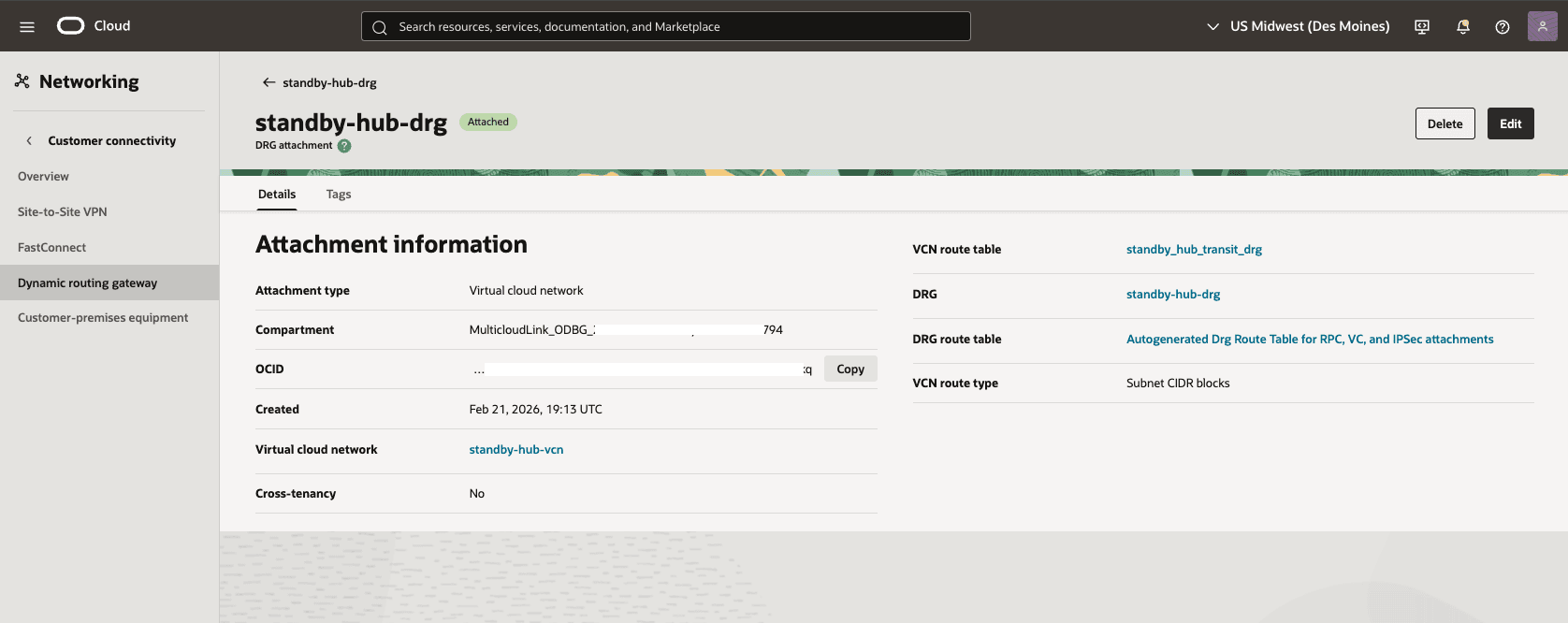This screenshot has height=623, width=1568.
Task: Expand the US Midwest region dropdown
Action: pos(1298,26)
